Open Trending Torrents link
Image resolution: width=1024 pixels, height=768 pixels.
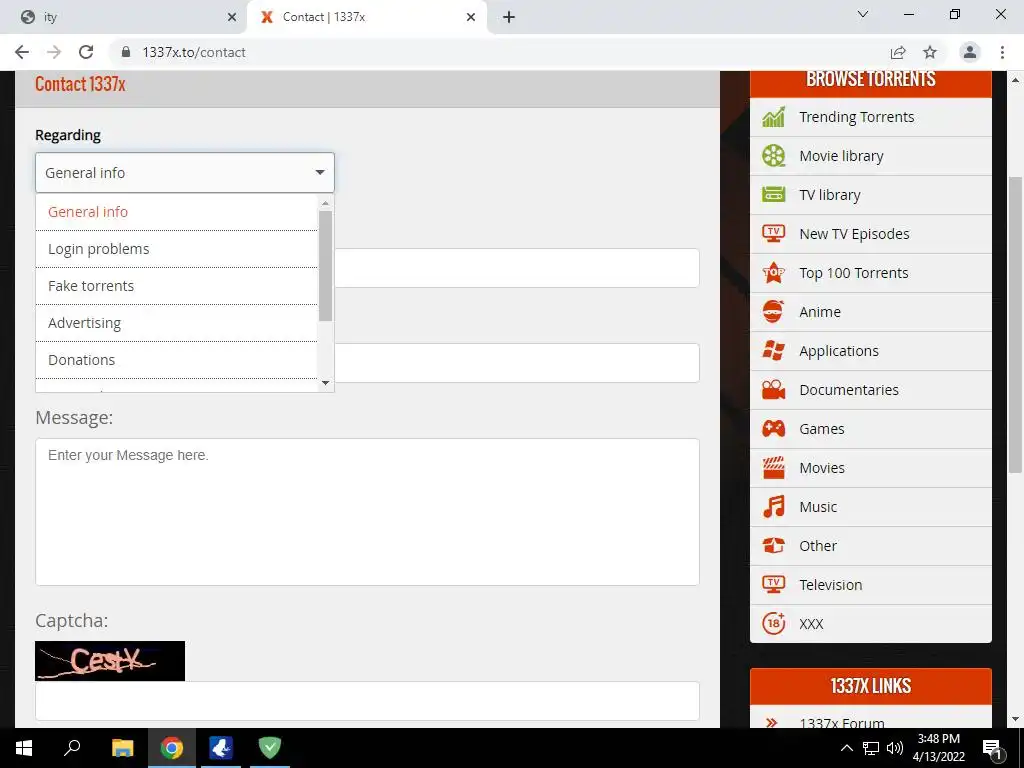click(x=856, y=117)
